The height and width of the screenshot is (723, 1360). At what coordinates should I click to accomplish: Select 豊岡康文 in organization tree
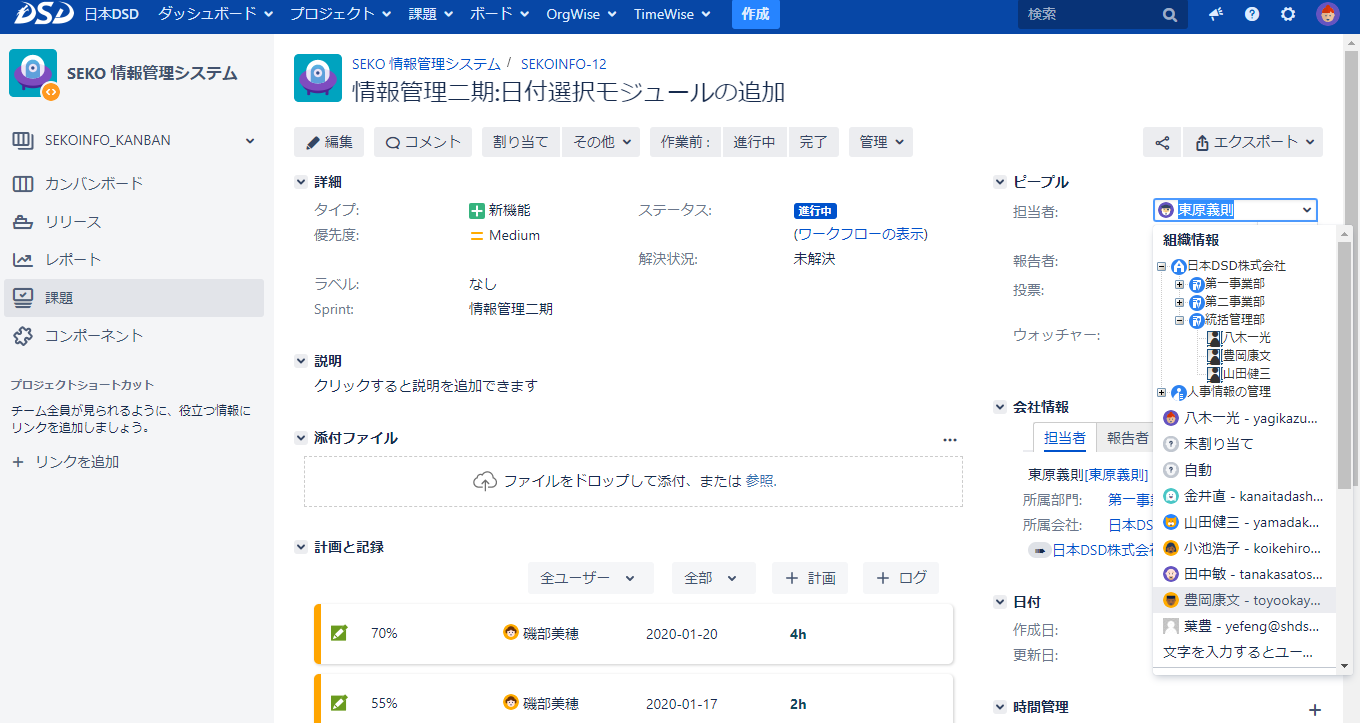click(x=1246, y=356)
